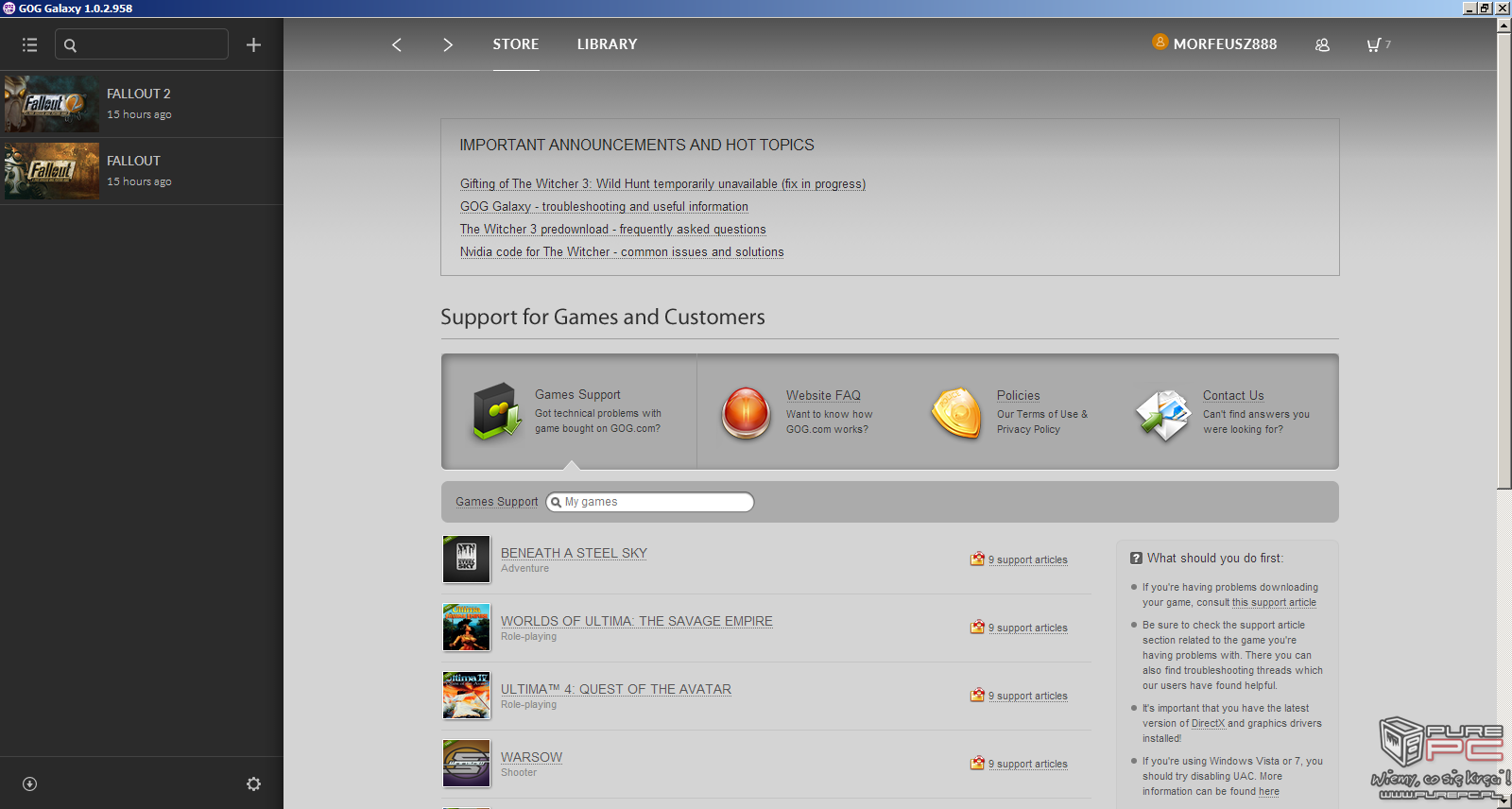Open GOG Galaxy troubleshooting link
The image size is (1512, 809).
tap(604, 207)
